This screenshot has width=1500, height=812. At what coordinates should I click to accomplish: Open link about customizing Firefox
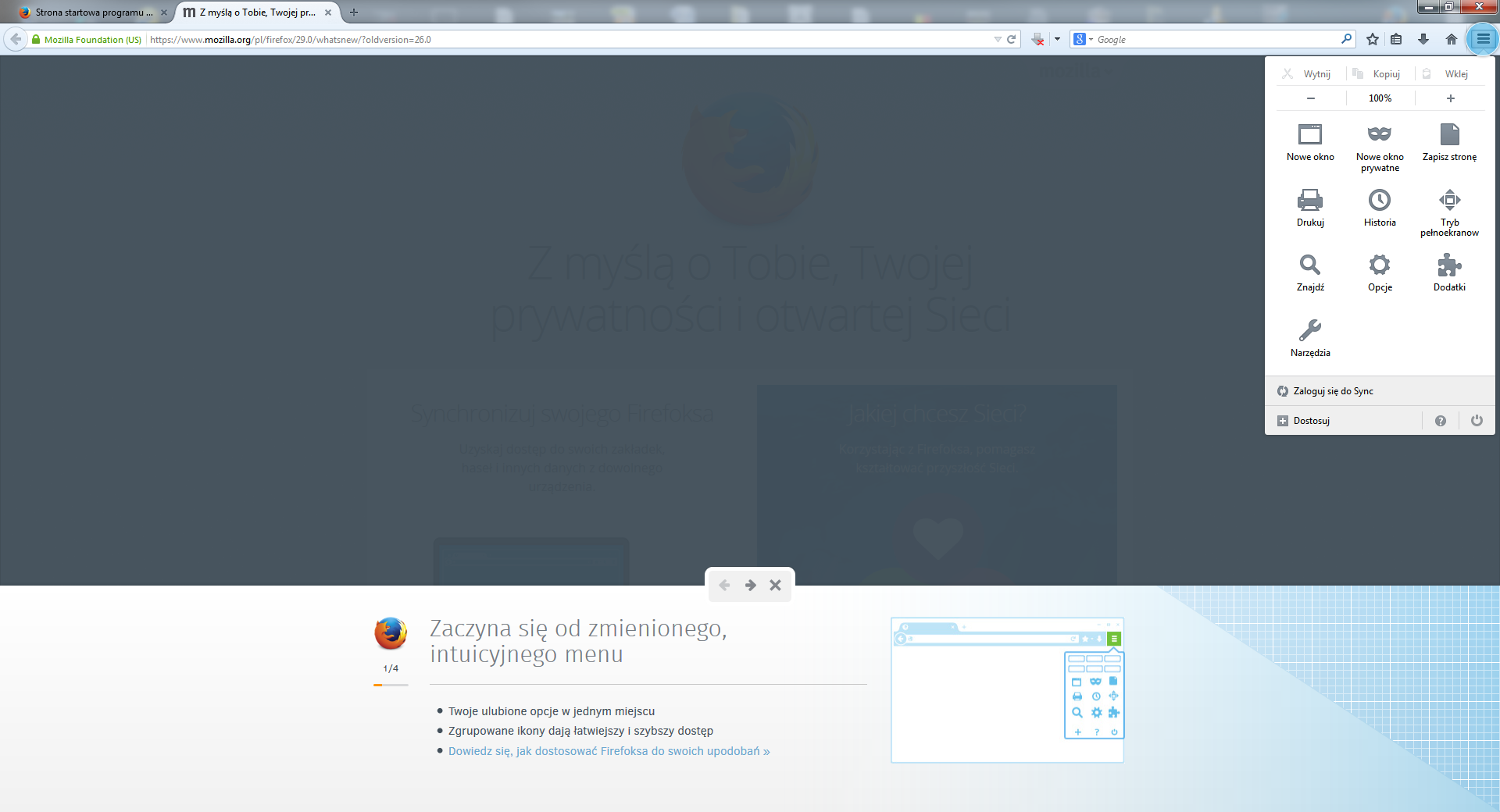click(609, 751)
